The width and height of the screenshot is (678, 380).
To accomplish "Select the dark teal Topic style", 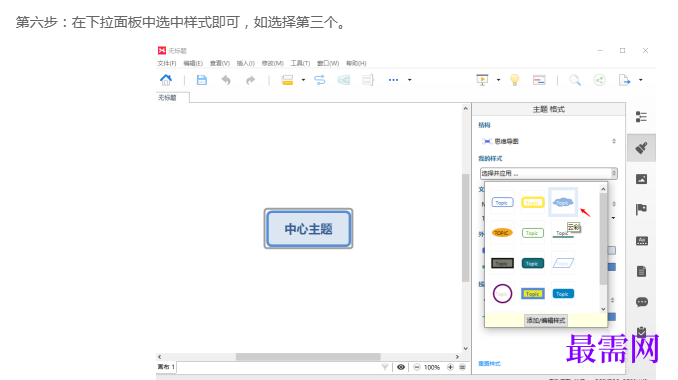I will point(532,263).
